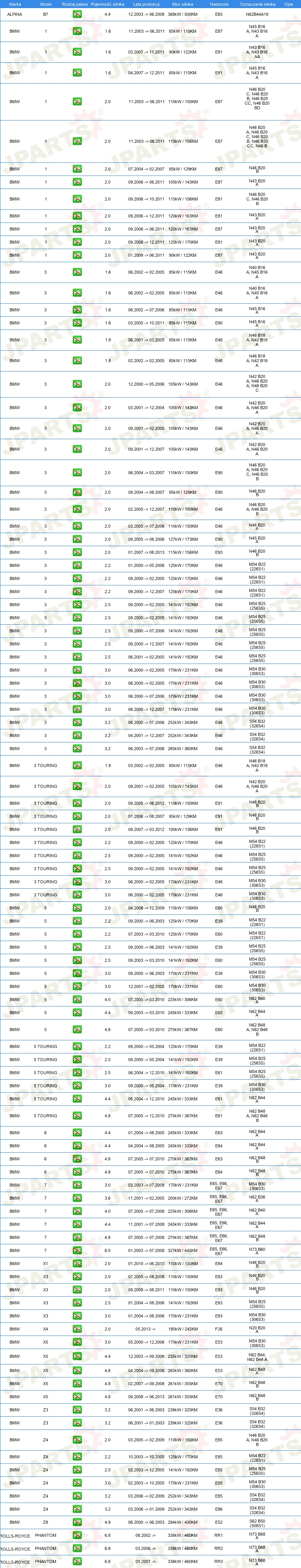The image size is (301, 1568).
Task: Select the X1 model cell
Action: pyautogui.click(x=46, y=1263)
